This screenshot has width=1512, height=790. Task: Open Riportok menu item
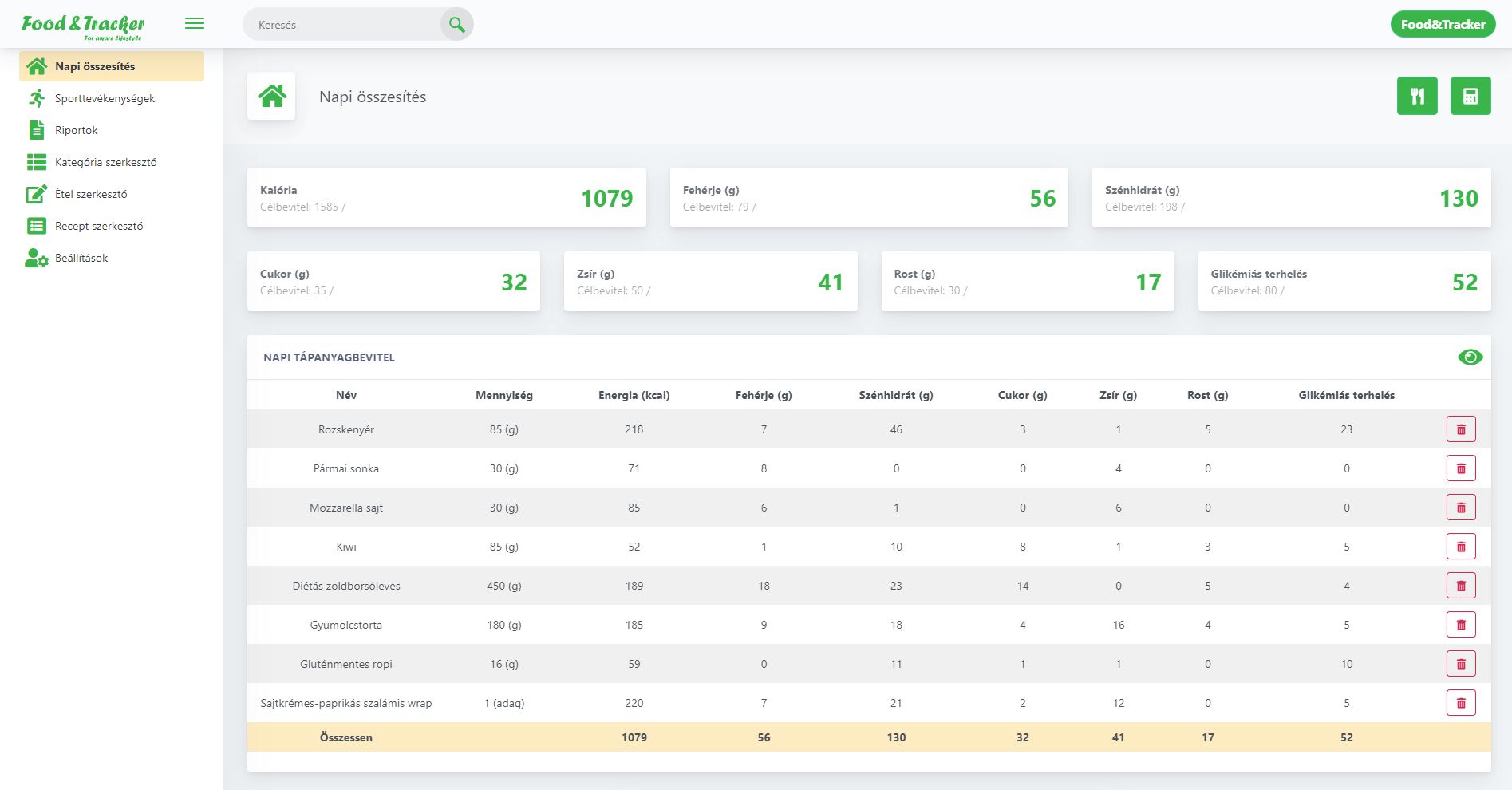(x=112, y=130)
